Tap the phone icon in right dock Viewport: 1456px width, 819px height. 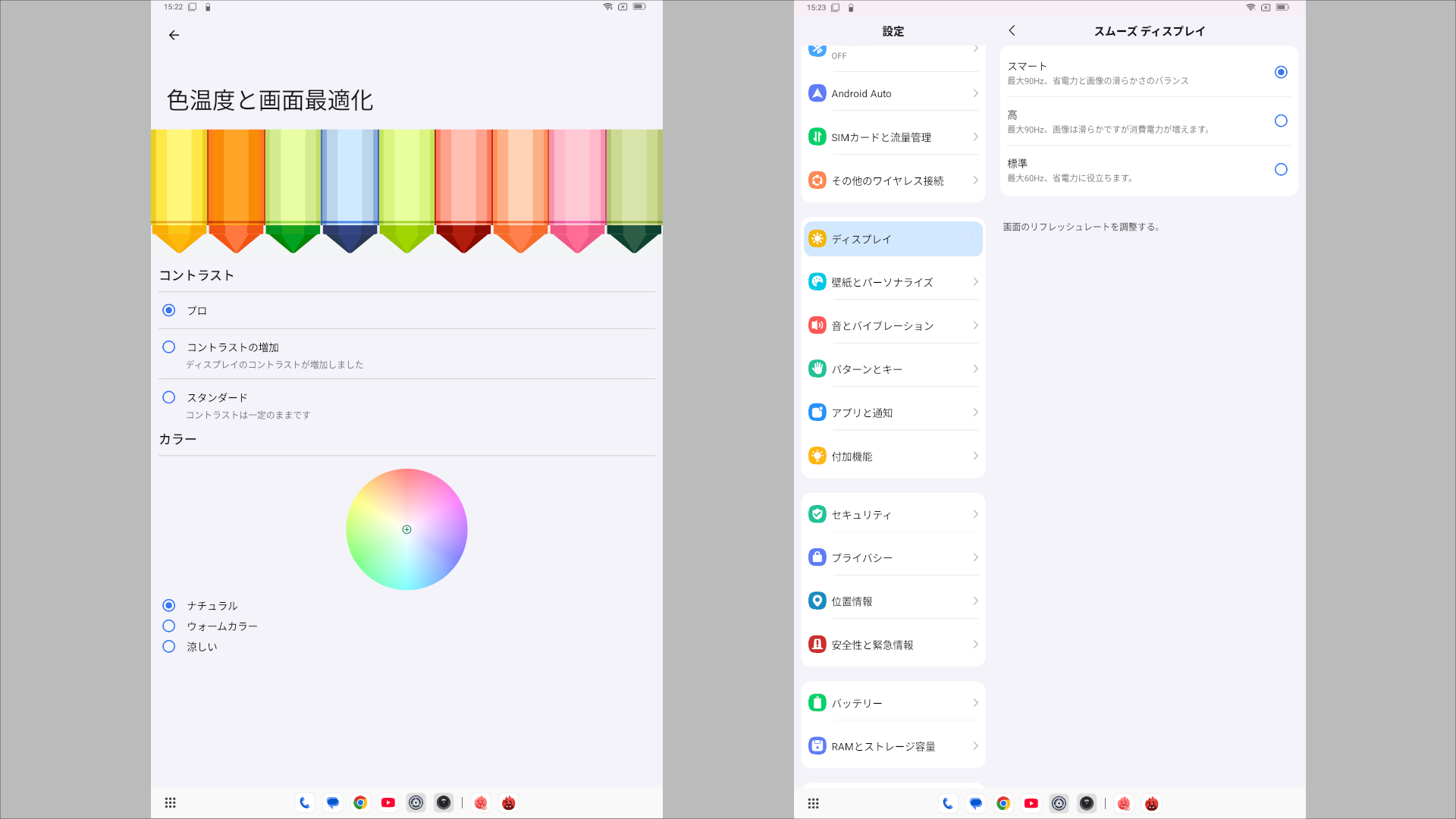point(947,803)
